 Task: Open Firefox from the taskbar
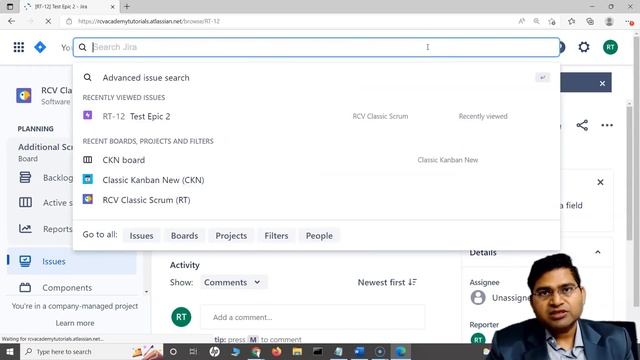click(277, 351)
